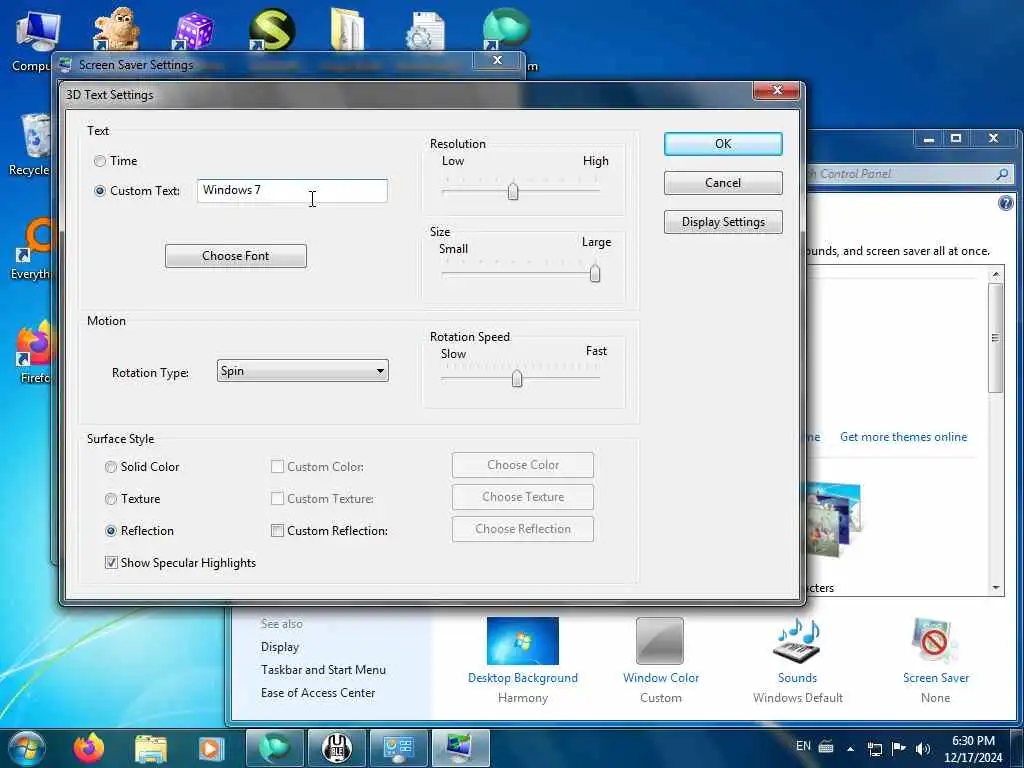The image size is (1024, 768).
Task: Click the EN language indicator
Action: point(803,746)
